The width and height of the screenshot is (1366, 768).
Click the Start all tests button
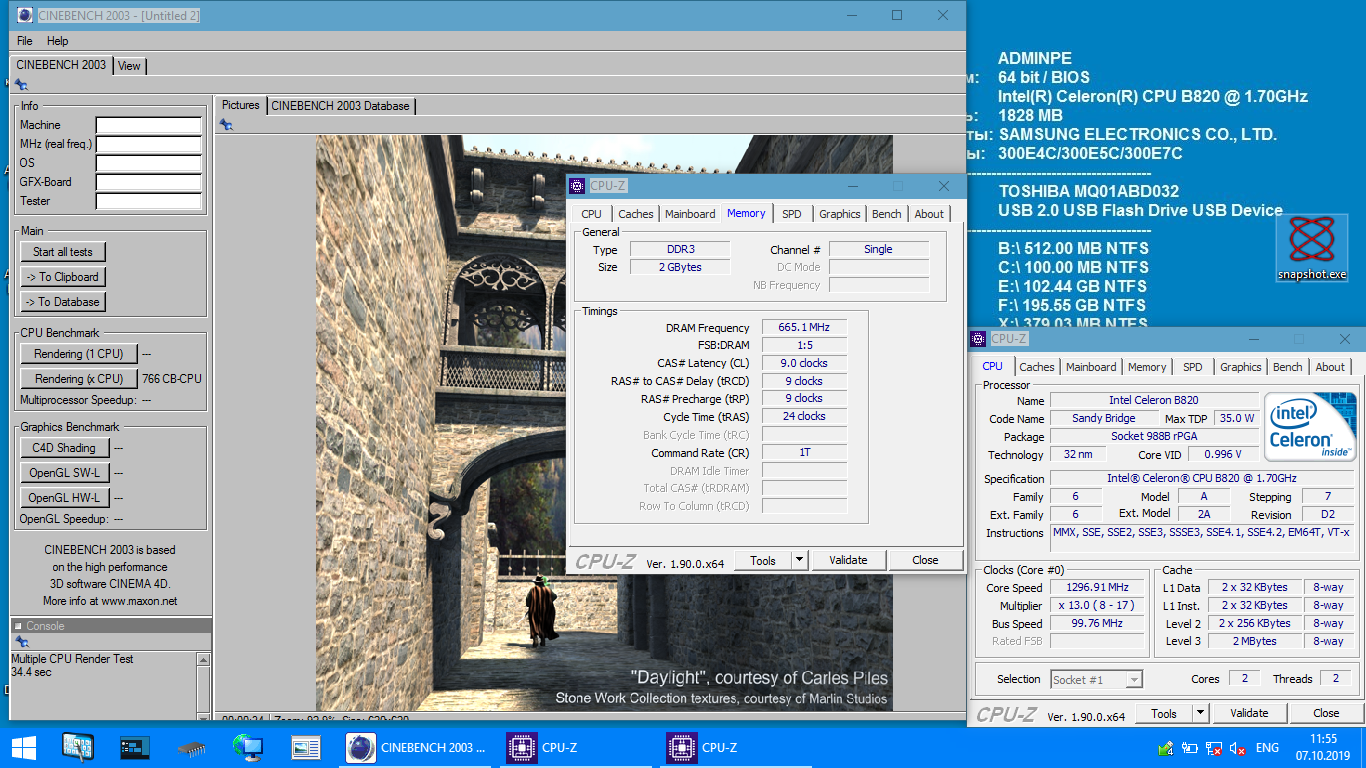pyautogui.click(x=63, y=252)
